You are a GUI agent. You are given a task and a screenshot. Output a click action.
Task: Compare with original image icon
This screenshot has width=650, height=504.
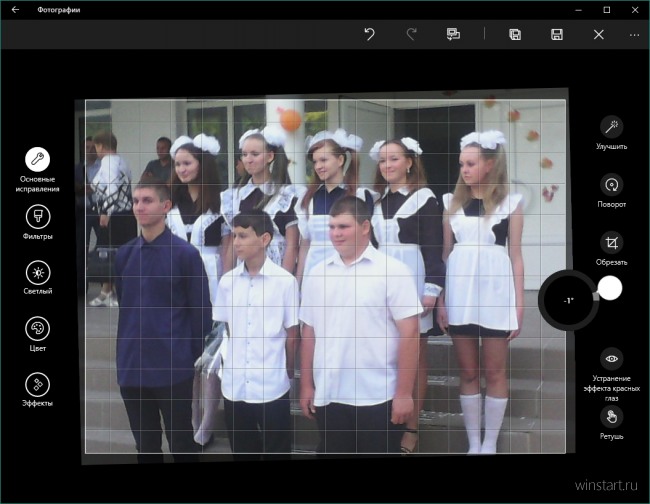coord(453,34)
